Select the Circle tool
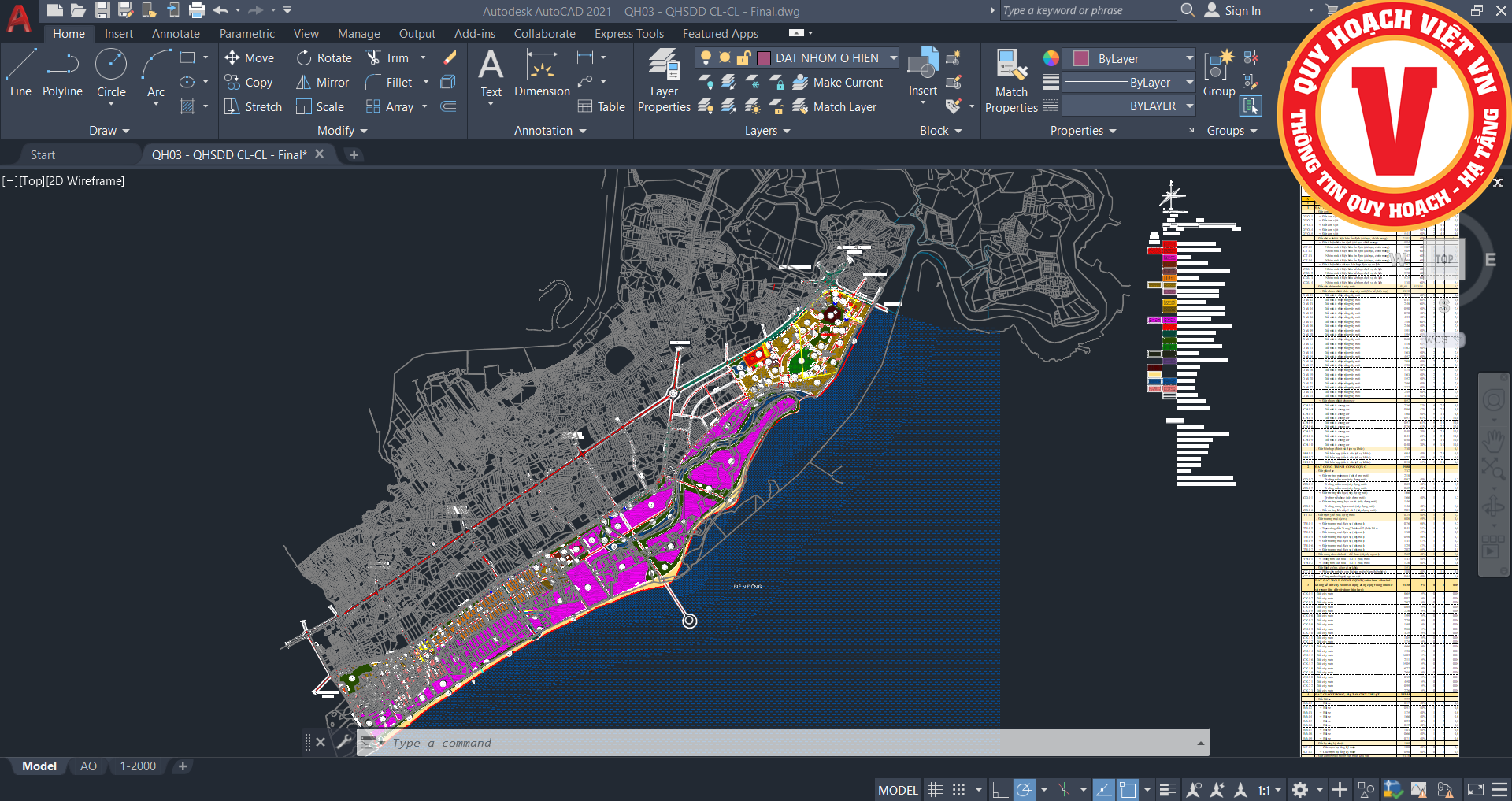Viewport: 1512px width, 801px height. click(x=111, y=72)
